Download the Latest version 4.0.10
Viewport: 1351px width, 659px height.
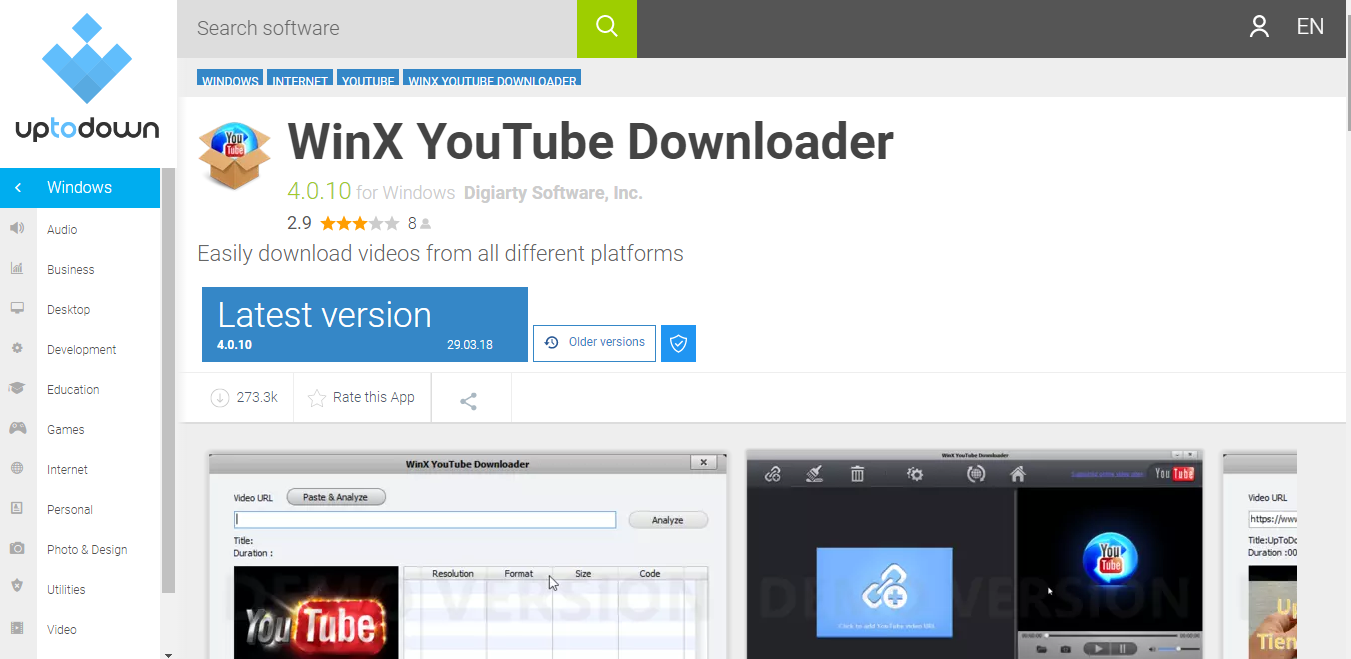click(x=365, y=324)
